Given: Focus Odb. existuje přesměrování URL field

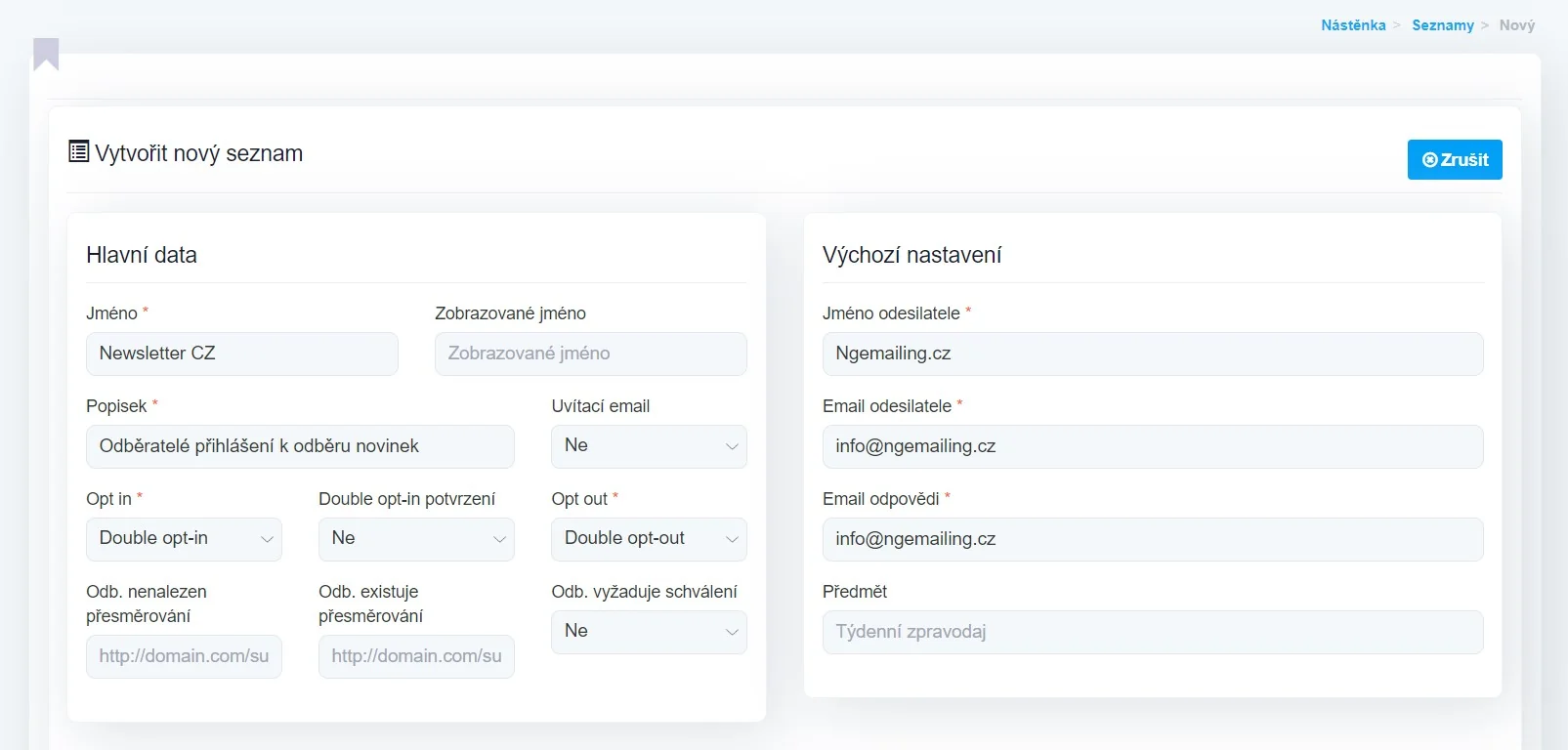Looking at the screenshot, I should click(x=416, y=656).
